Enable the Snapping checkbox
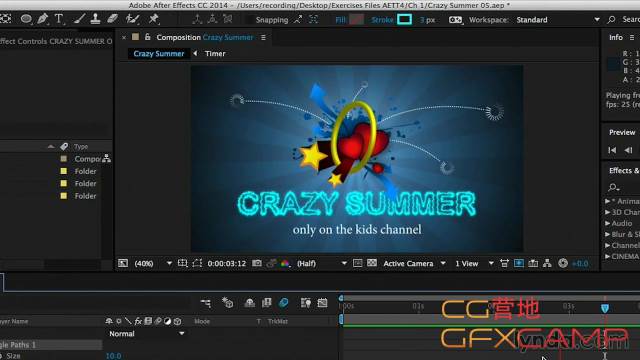This screenshot has height=360, width=640. tap(249, 20)
